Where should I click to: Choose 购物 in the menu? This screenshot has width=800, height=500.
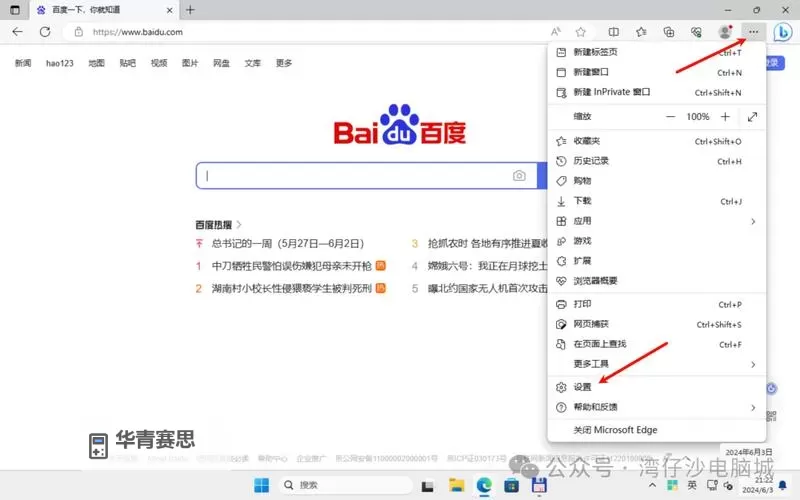pyautogui.click(x=656, y=181)
